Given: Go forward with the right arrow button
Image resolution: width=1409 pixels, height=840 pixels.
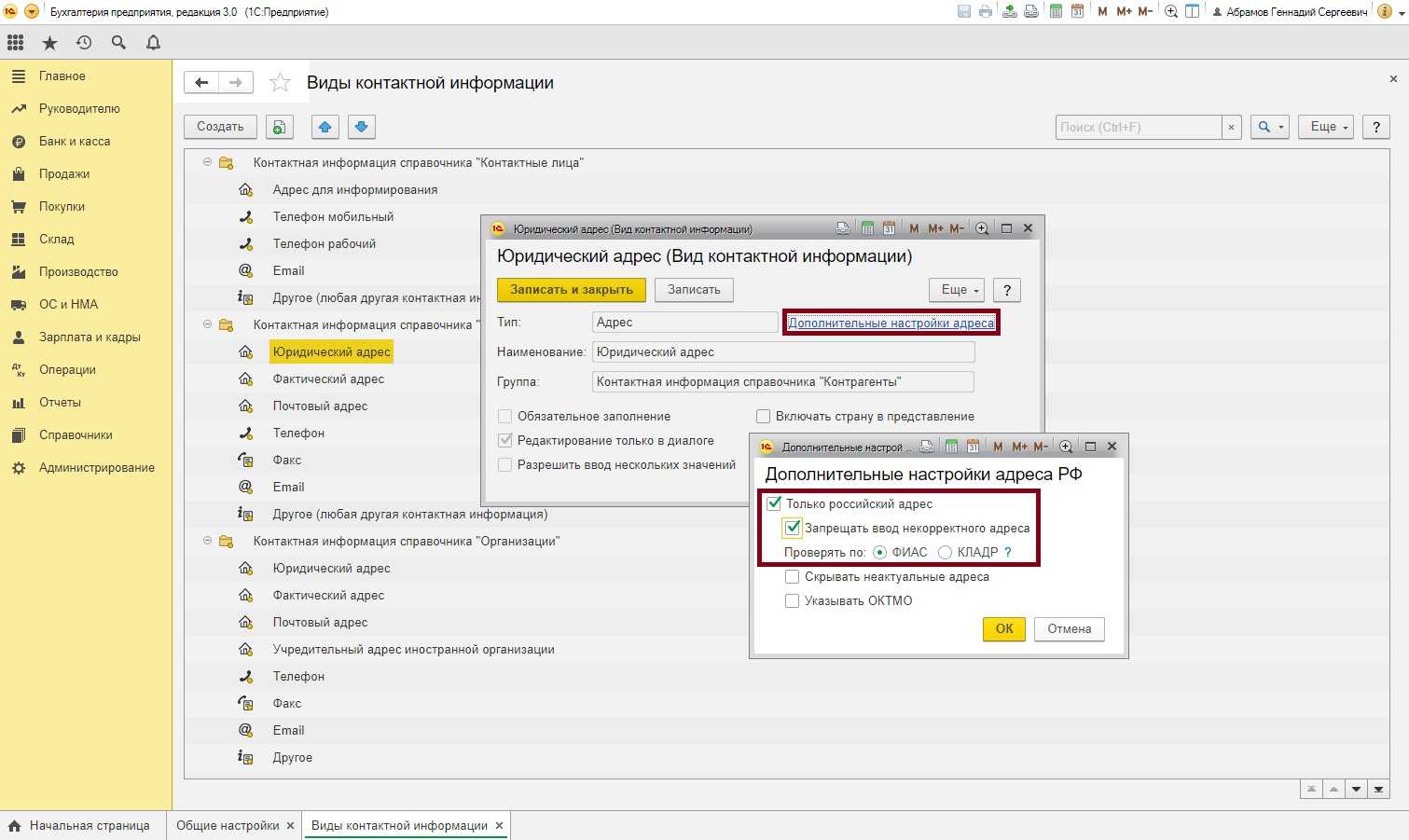Looking at the screenshot, I should (x=236, y=83).
